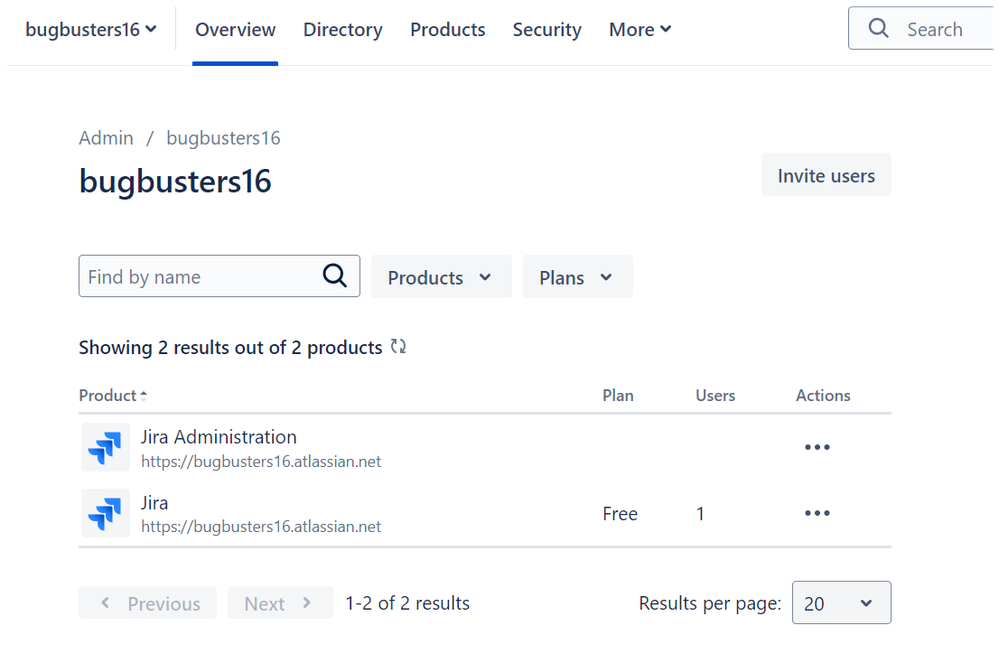Switch to the Overview tab
Screen dimensions: 999x663
(235, 29)
